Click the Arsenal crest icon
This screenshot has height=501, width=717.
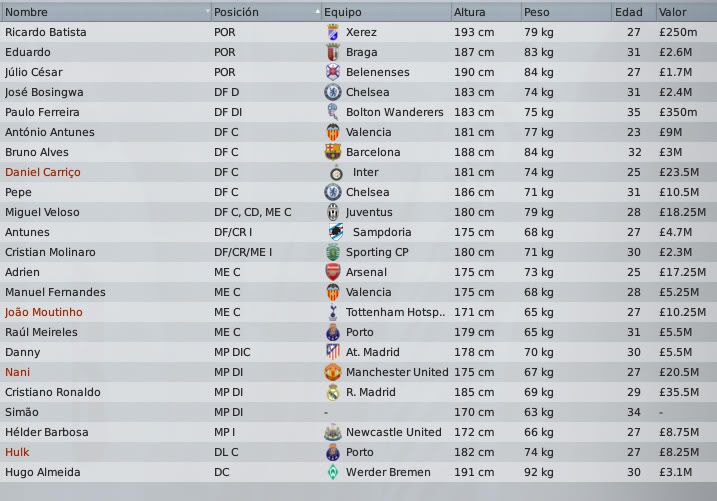click(333, 272)
